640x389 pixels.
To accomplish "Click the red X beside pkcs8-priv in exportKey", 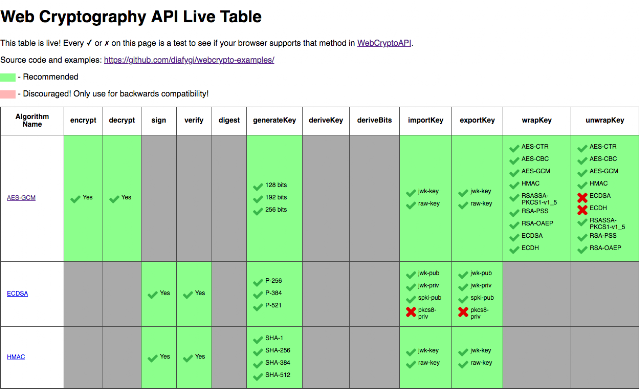I will (x=463, y=312).
